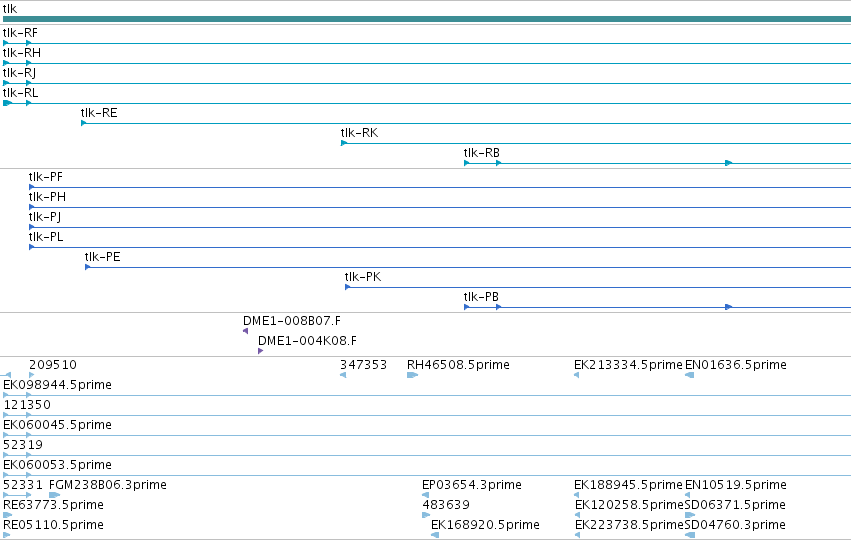
Task: Select the EK188945.5prime feature arrow
Action: [x=577, y=495]
